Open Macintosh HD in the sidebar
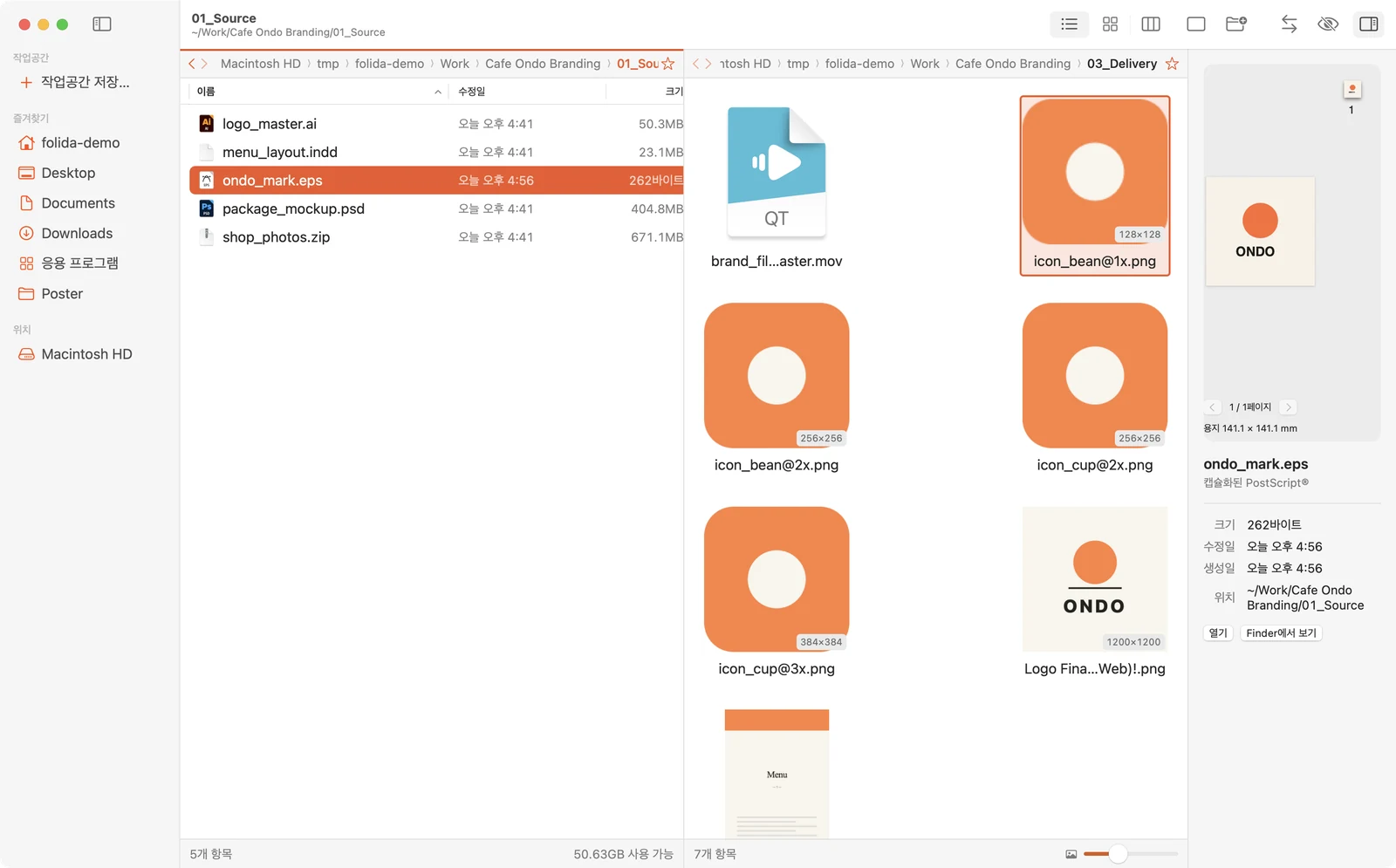 (x=86, y=354)
